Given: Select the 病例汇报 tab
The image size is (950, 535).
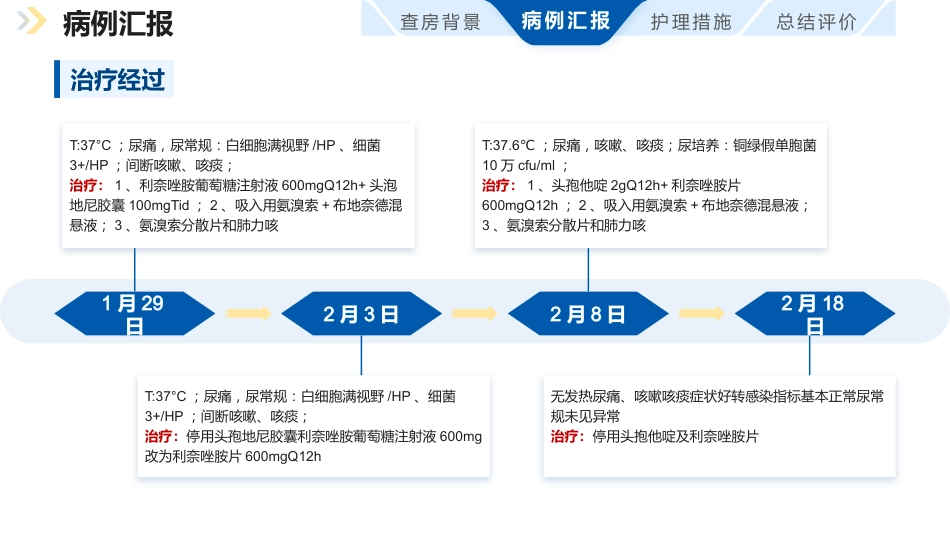Looking at the screenshot, I should click(x=565, y=21).
